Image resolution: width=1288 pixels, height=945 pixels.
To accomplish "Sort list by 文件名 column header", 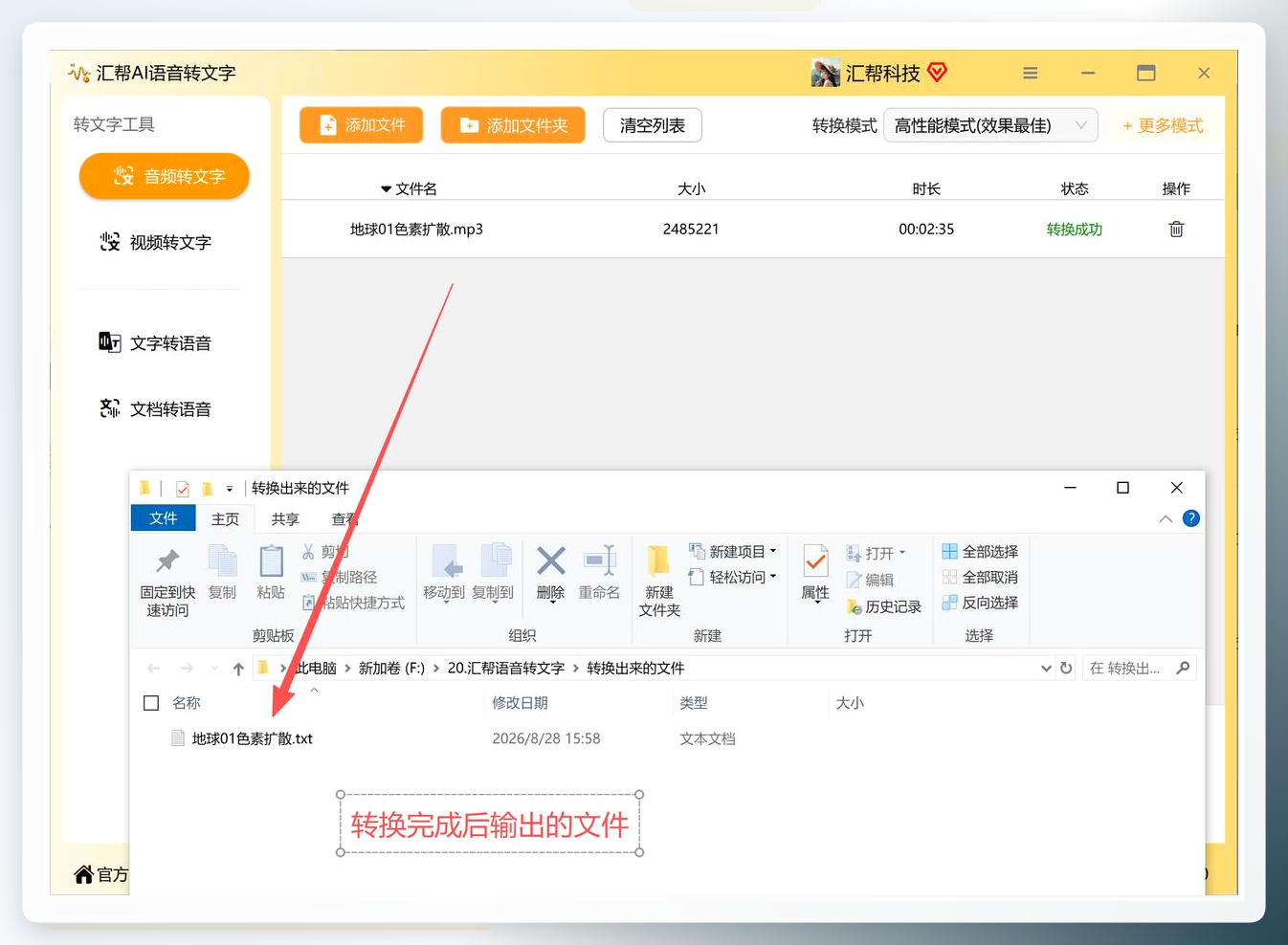I will pyautogui.click(x=409, y=188).
